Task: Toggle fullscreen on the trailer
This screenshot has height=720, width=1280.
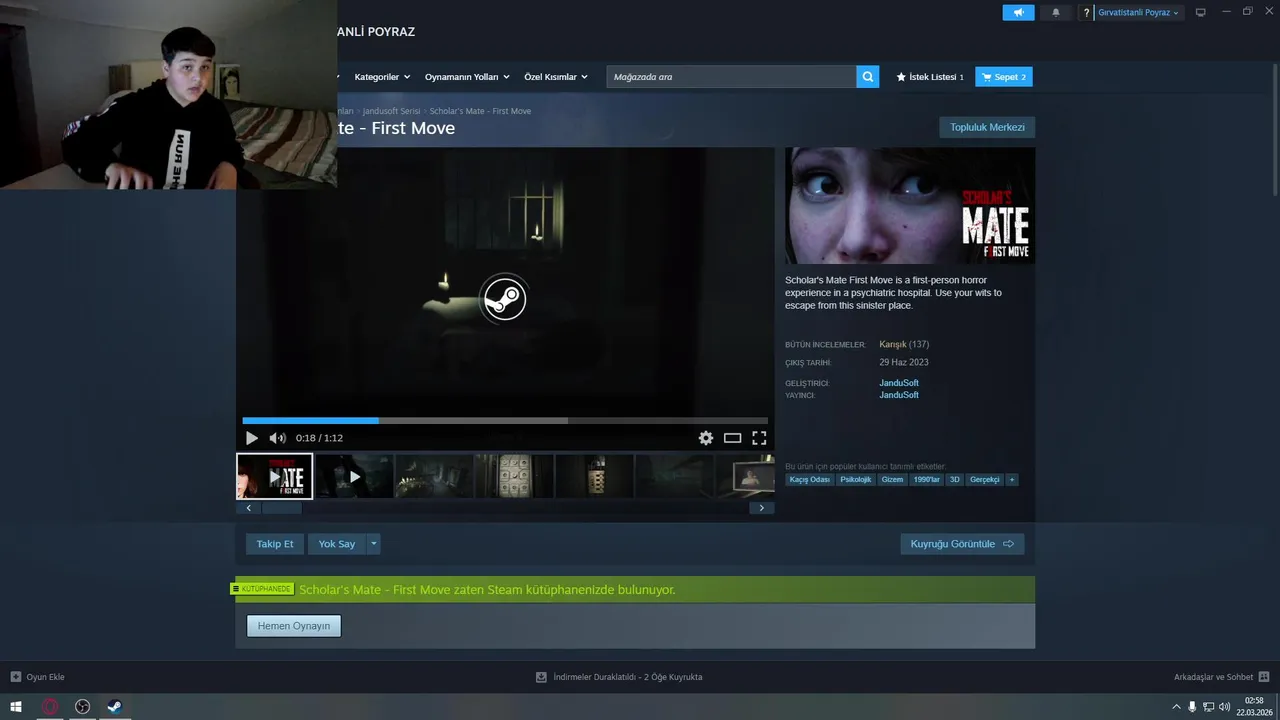Action: pos(759,438)
